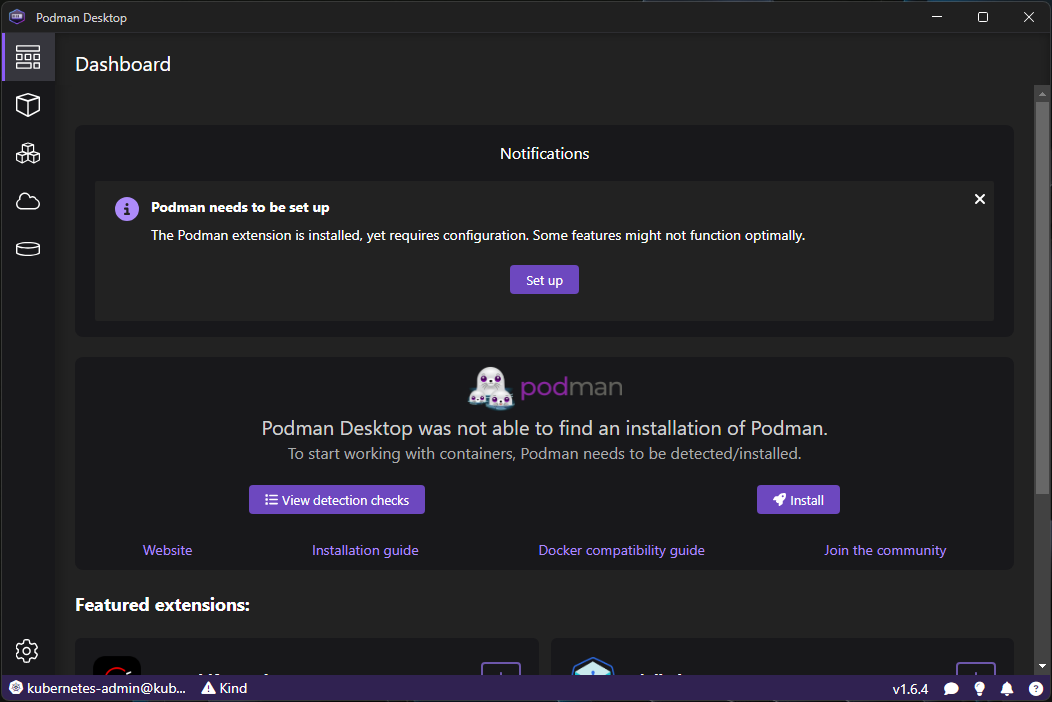Open the Volumes disk icon
This screenshot has height=702, width=1052.
(x=28, y=249)
